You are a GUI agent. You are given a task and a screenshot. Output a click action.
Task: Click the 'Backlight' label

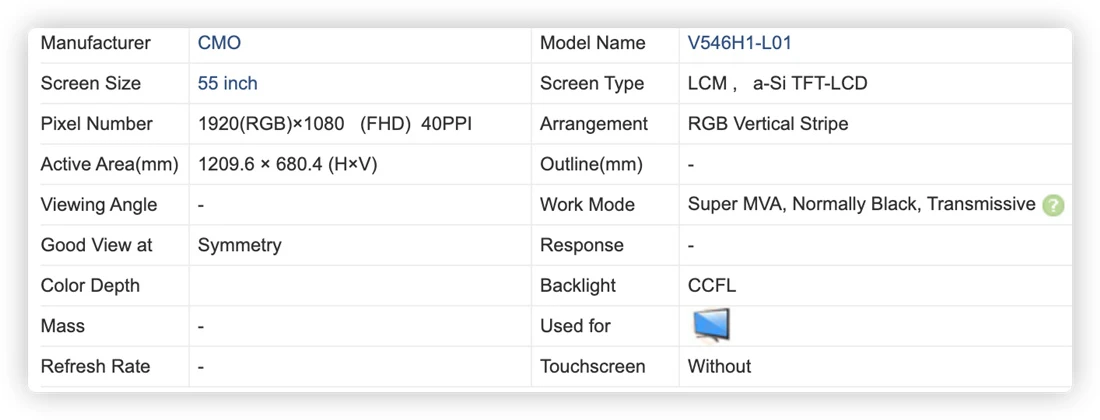[577, 286]
